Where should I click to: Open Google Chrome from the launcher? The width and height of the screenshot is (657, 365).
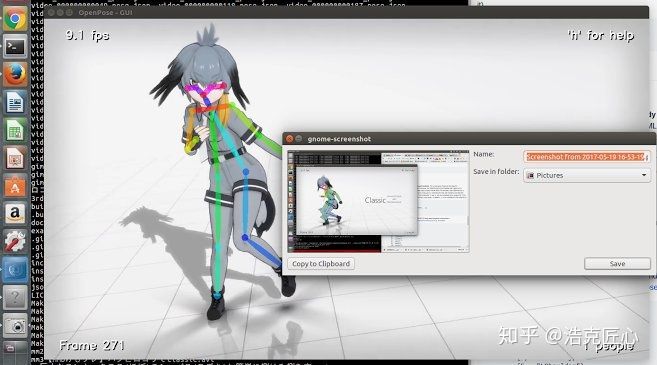(15, 19)
